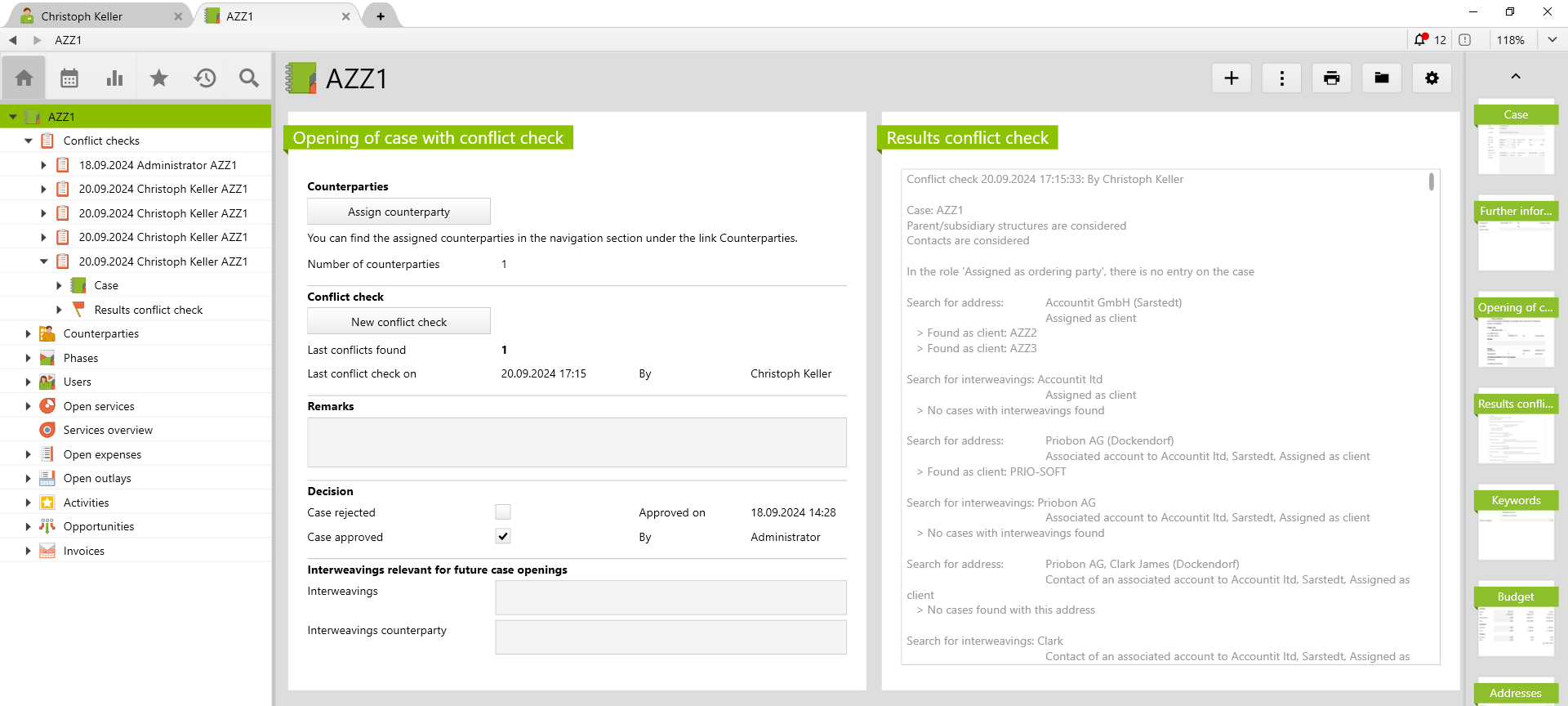Open the Results conflict check thumbnail
The height and width of the screenshot is (706, 1568).
(x=1516, y=427)
